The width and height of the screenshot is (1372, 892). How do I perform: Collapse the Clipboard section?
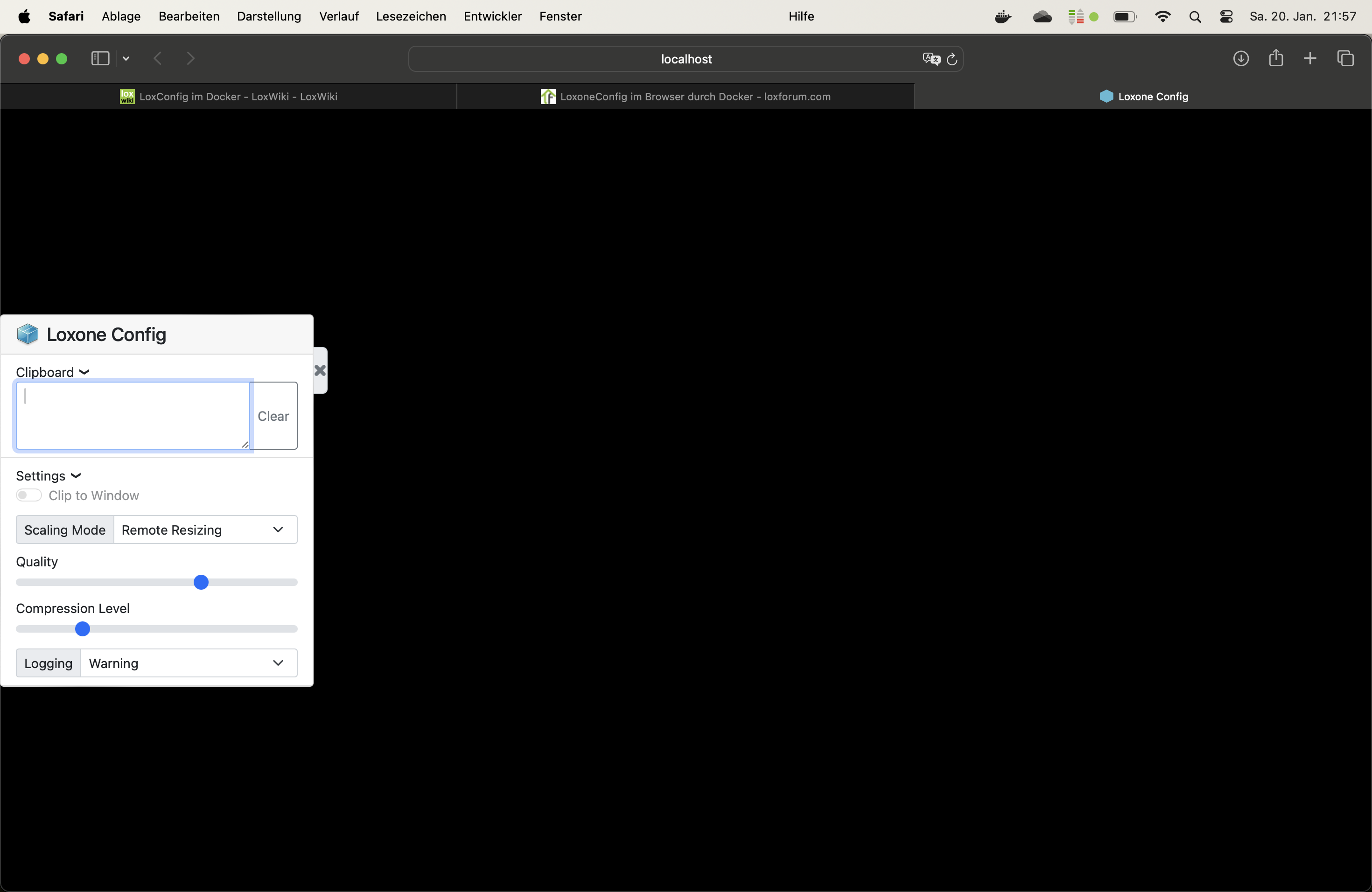[52, 372]
